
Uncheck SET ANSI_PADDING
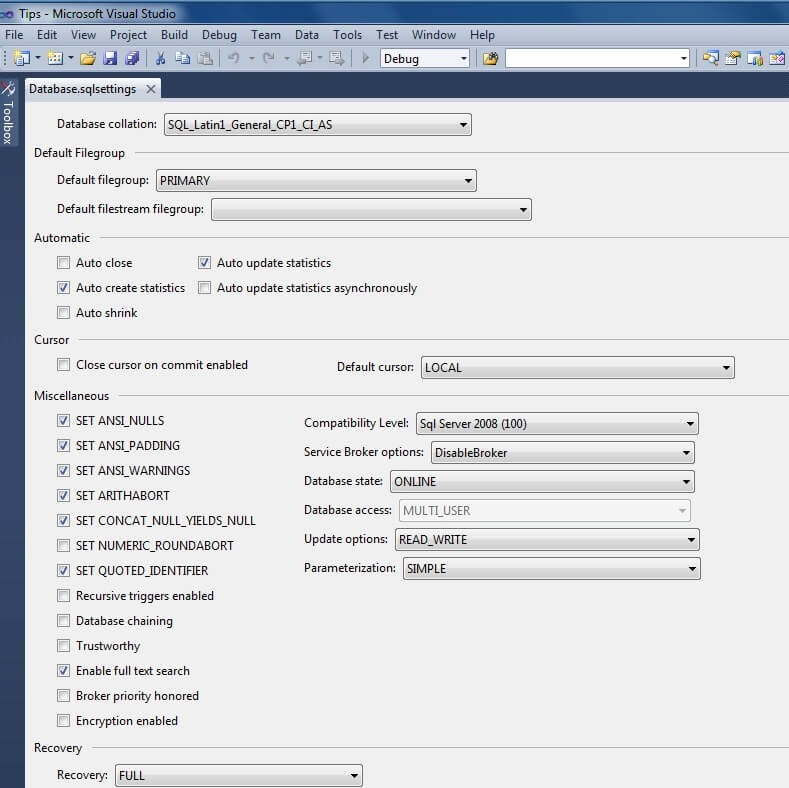[63, 445]
